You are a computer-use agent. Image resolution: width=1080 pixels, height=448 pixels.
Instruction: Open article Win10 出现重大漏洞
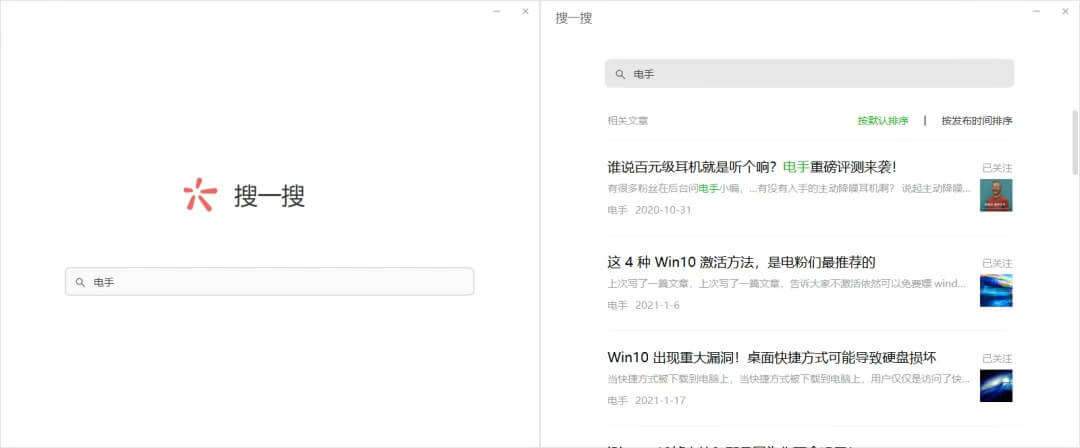[772, 357]
